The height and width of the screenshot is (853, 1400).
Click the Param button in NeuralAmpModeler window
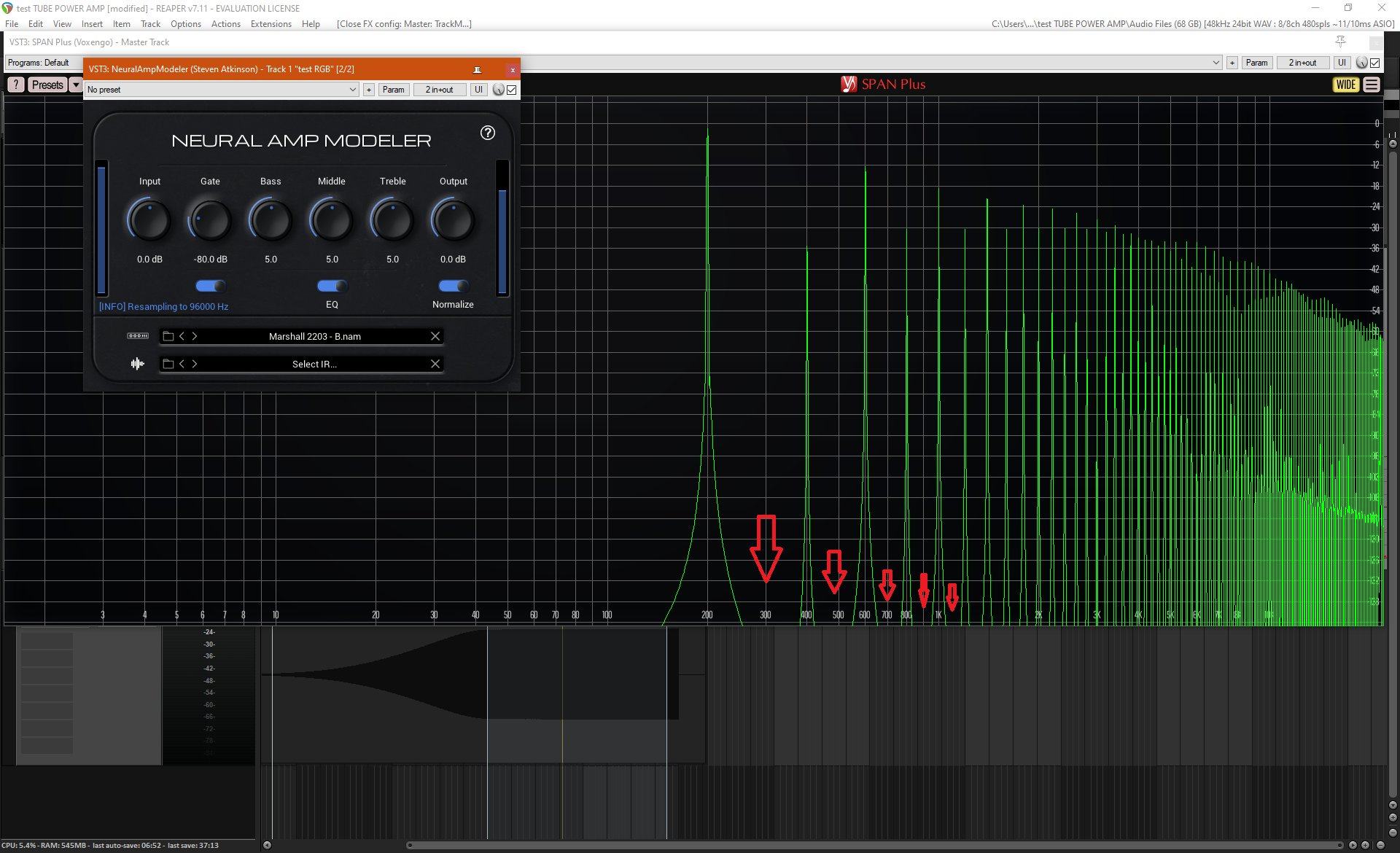393,90
